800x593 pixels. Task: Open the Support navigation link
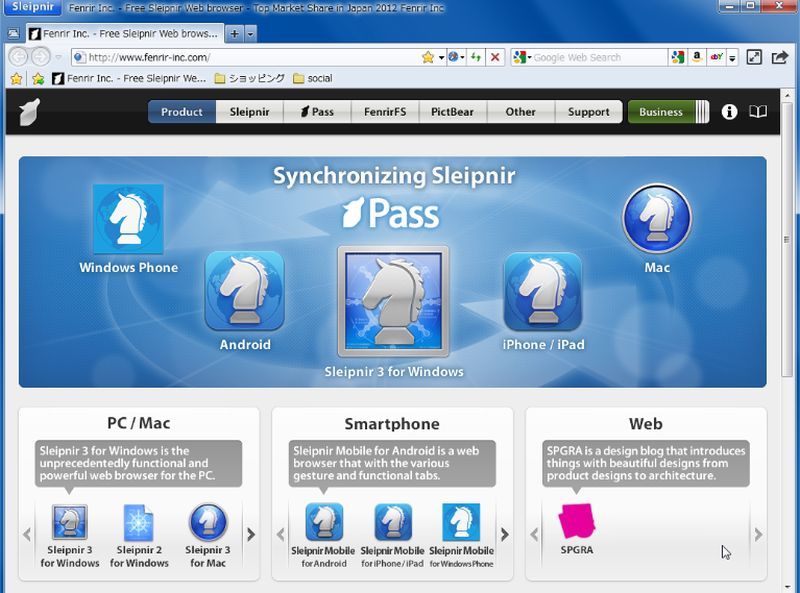[x=588, y=112]
